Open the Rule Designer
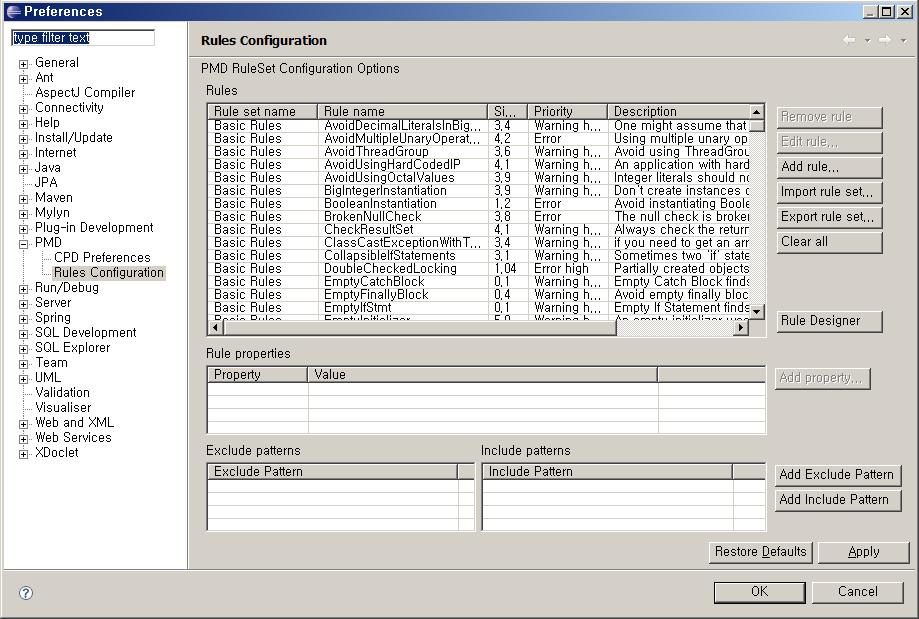Viewport: 919px width, 619px height. tap(829, 321)
